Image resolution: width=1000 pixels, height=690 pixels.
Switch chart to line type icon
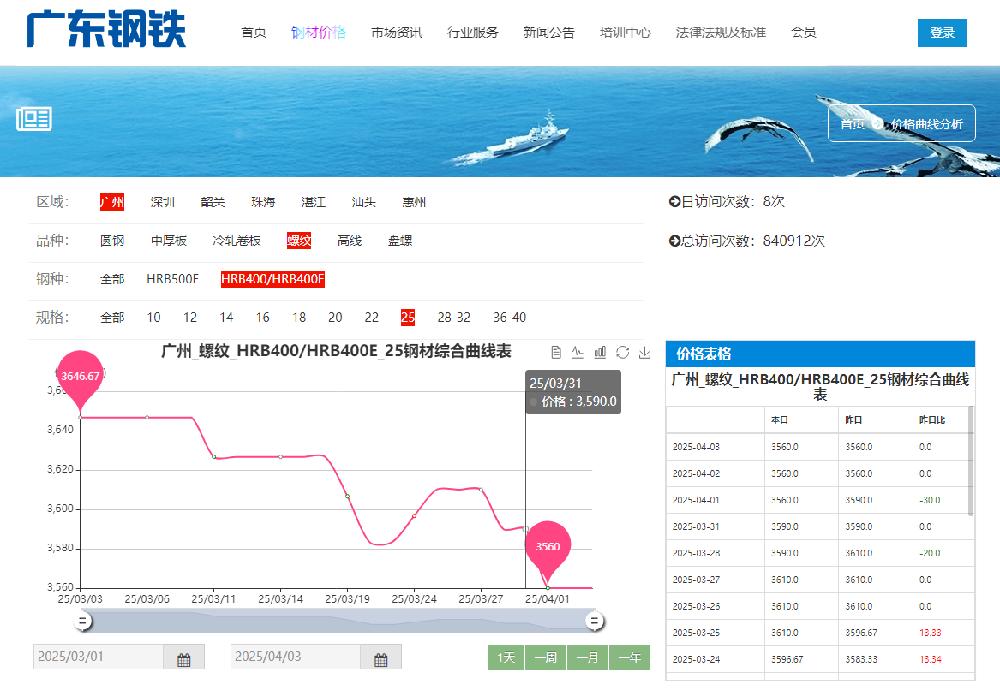tap(578, 352)
